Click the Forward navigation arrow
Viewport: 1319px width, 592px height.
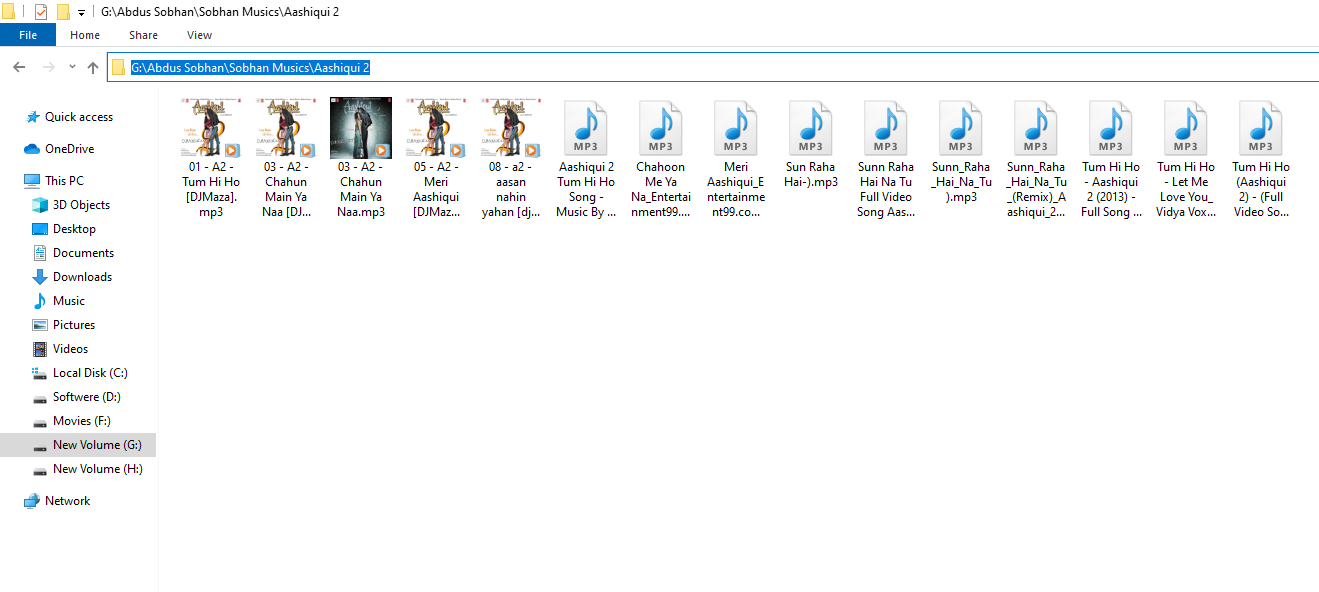[48, 67]
